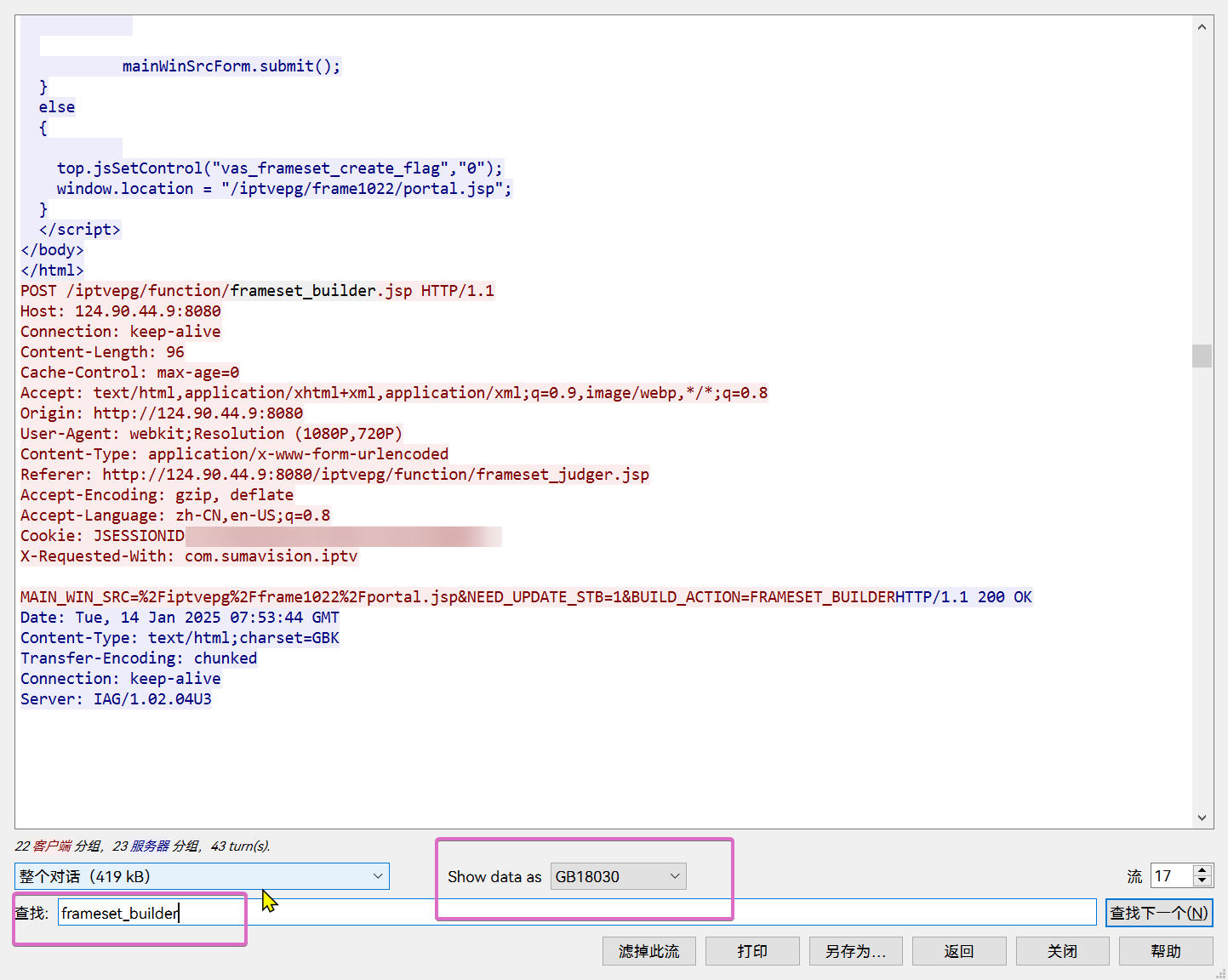The height and width of the screenshot is (980, 1228).
Task: Click the Content-Type: text/html;charset=GBK line
Action: [180, 638]
